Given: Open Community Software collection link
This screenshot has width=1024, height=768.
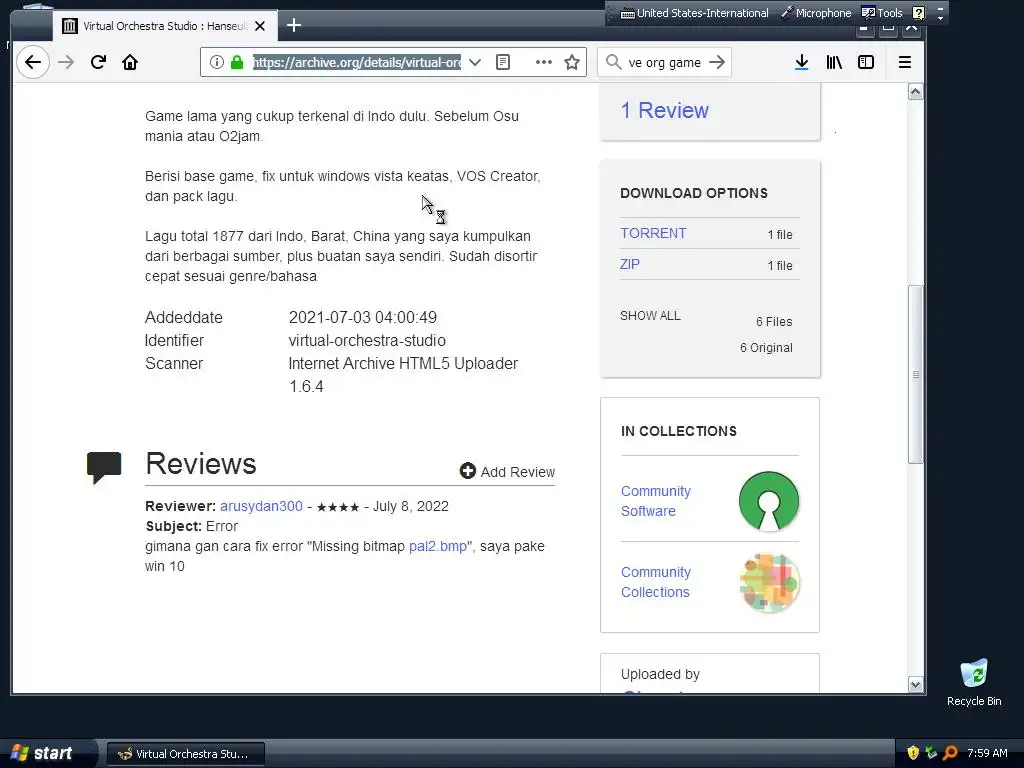Looking at the screenshot, I should click(656, 501).
